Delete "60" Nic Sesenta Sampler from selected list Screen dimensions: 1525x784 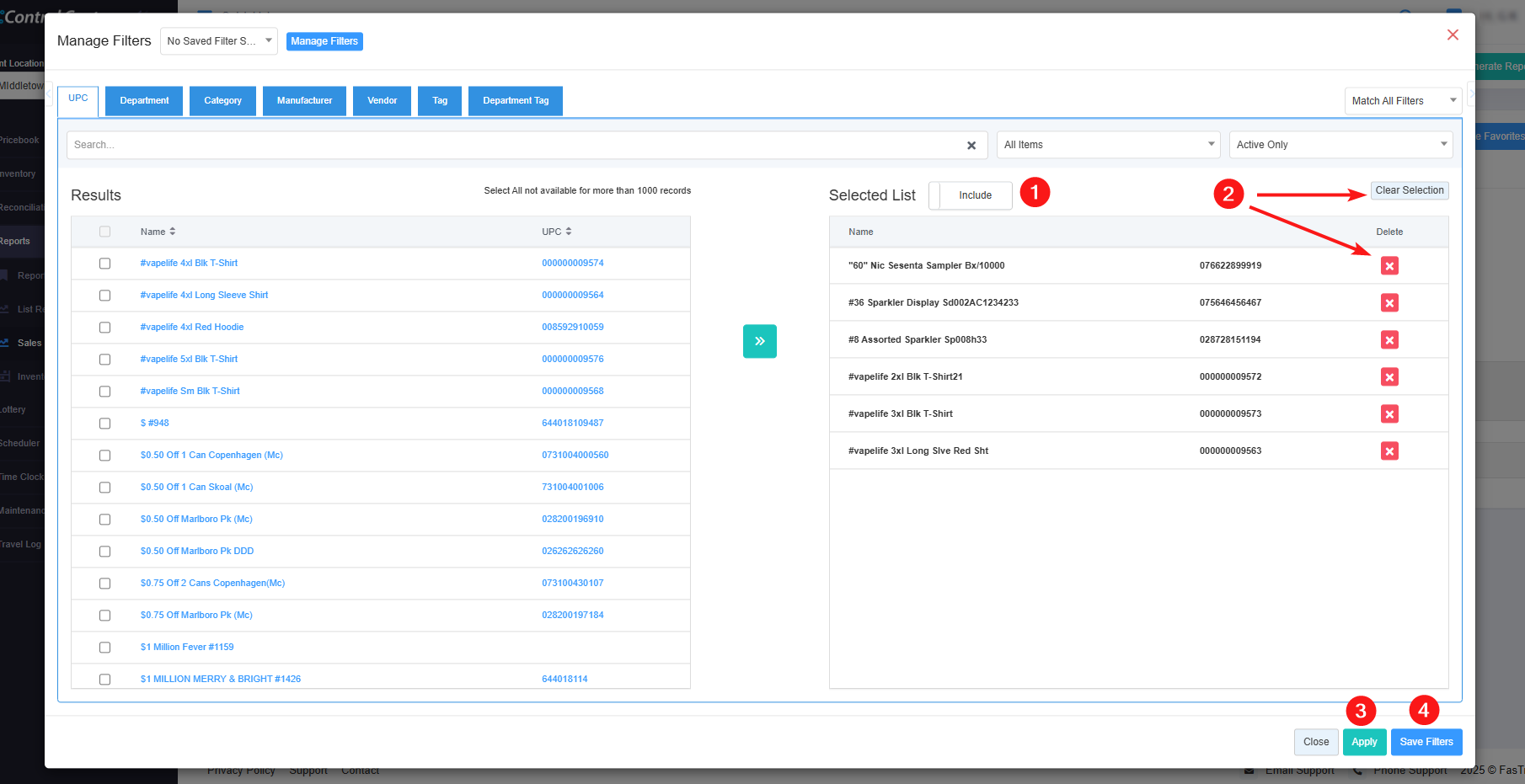[1389, 266]
